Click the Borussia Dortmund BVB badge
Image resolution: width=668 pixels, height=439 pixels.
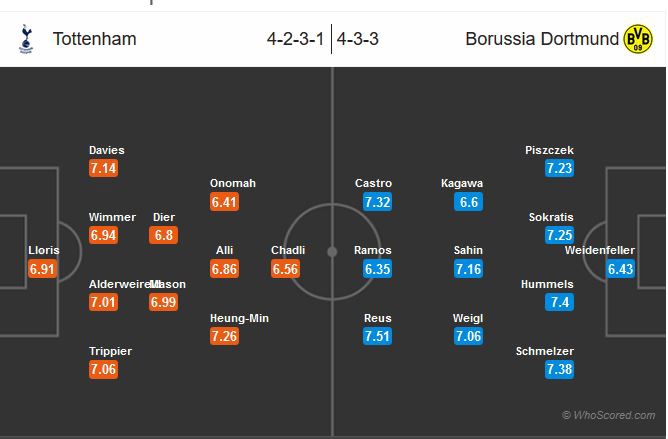coord(637,39)
